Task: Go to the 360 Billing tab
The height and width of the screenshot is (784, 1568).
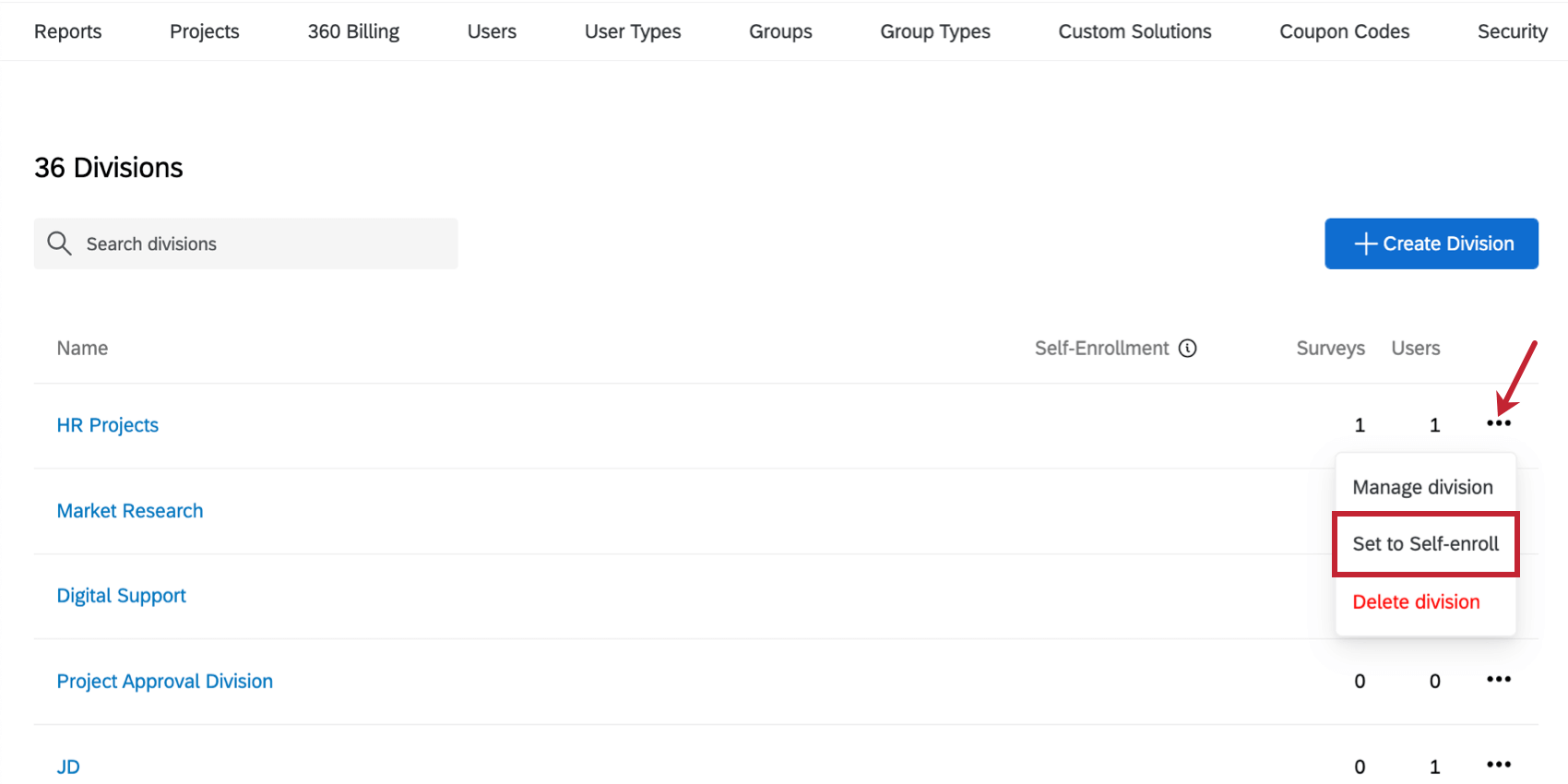Action: click(x=353, y=31)
